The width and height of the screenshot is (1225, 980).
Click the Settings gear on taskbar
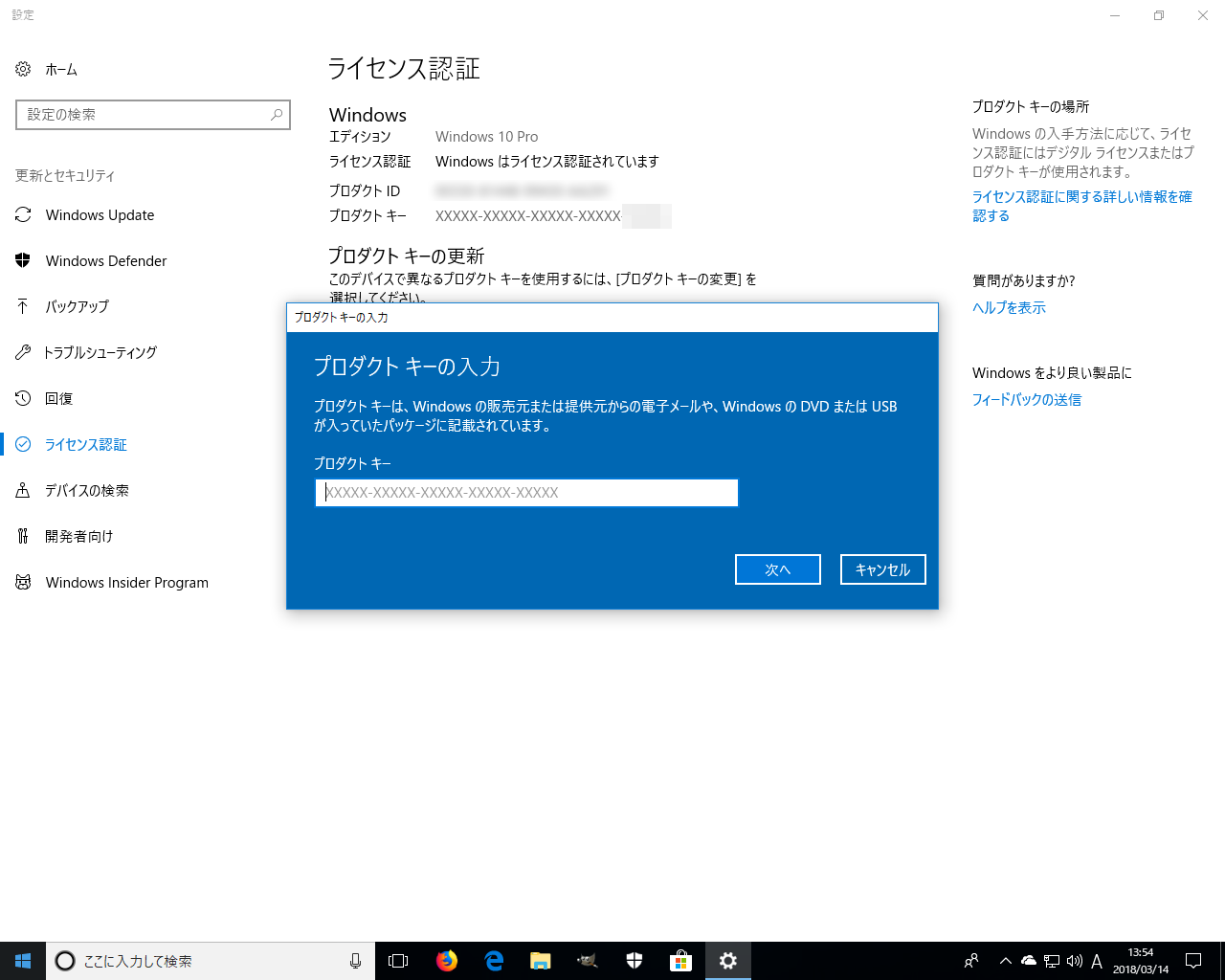[x=728, y=961]
